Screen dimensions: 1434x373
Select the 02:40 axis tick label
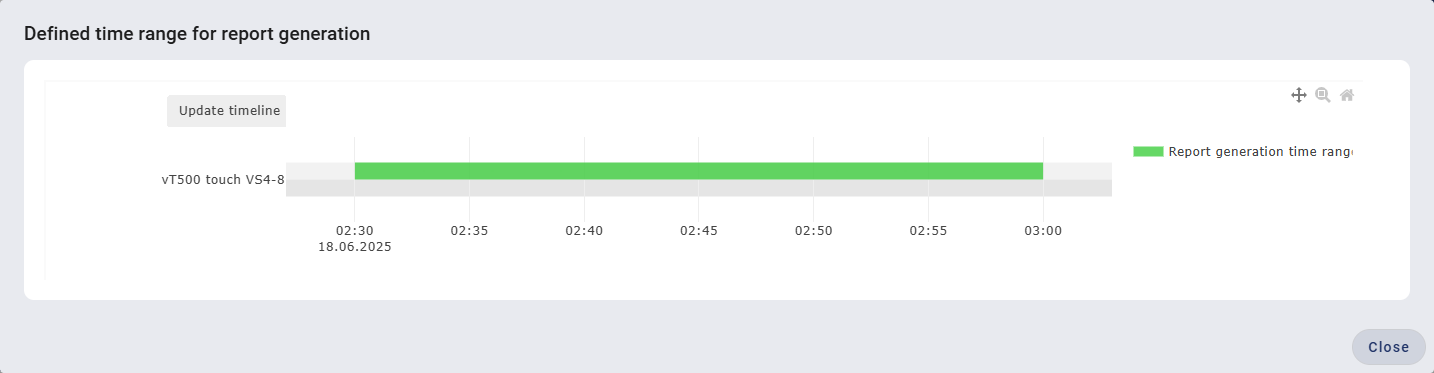pos(584,230)
